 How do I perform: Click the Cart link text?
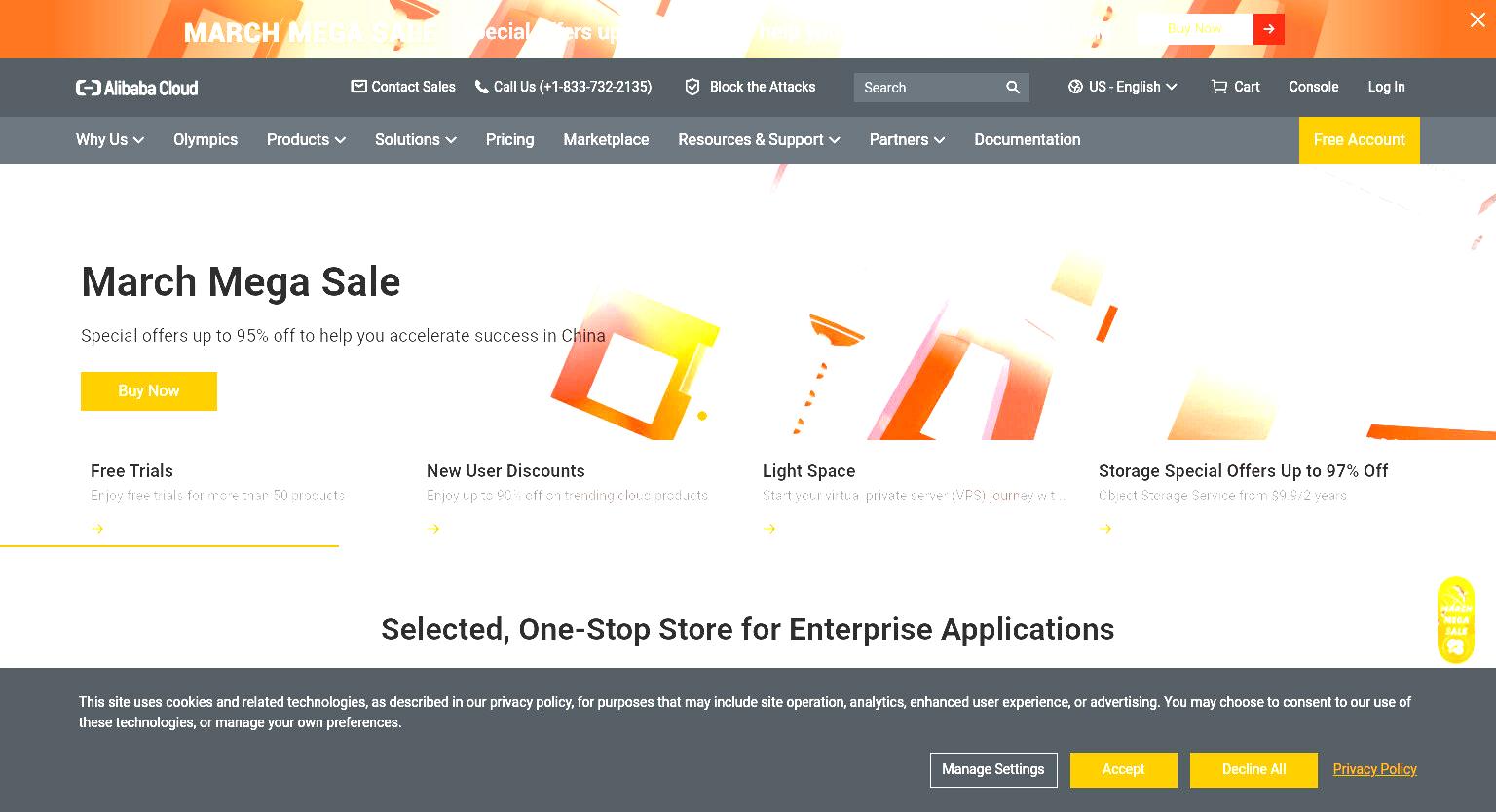(1247, 87)
